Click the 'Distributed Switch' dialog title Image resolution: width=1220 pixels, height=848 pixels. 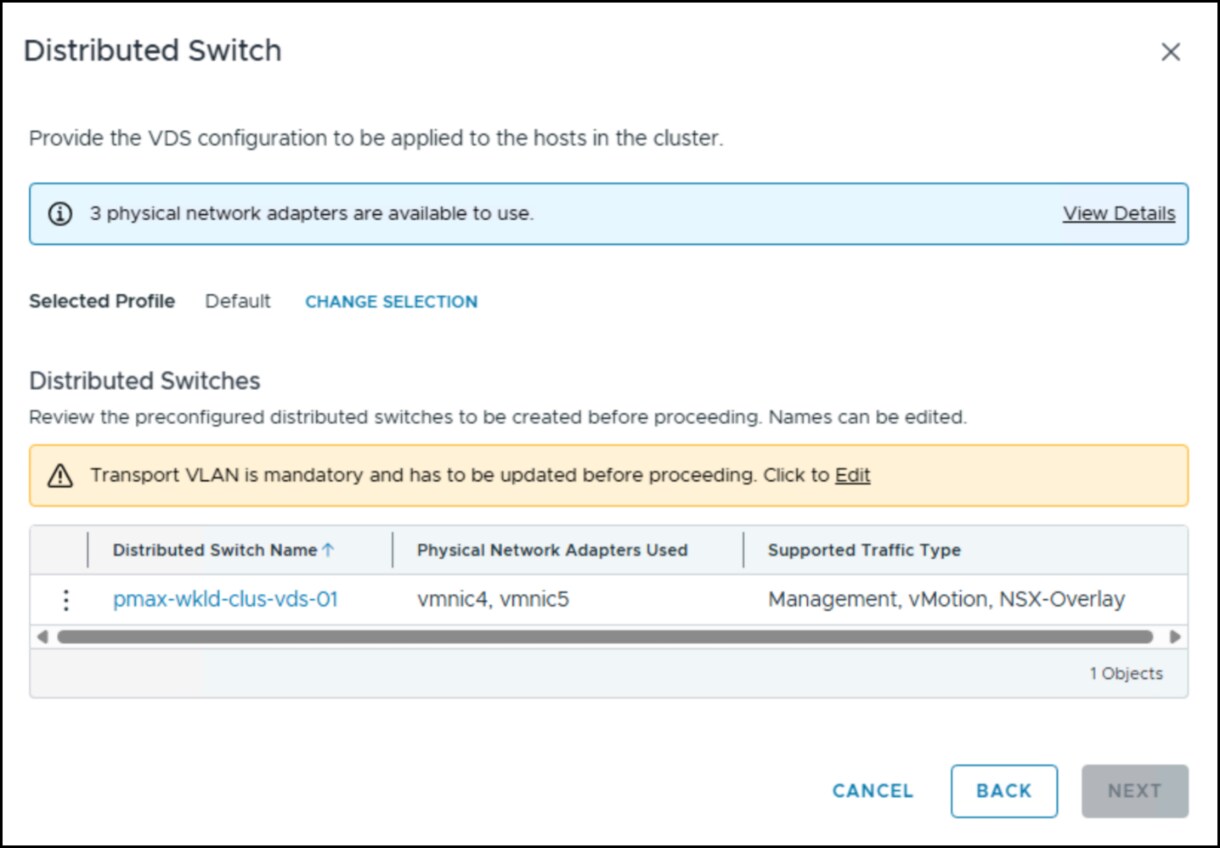pos(153,51)
